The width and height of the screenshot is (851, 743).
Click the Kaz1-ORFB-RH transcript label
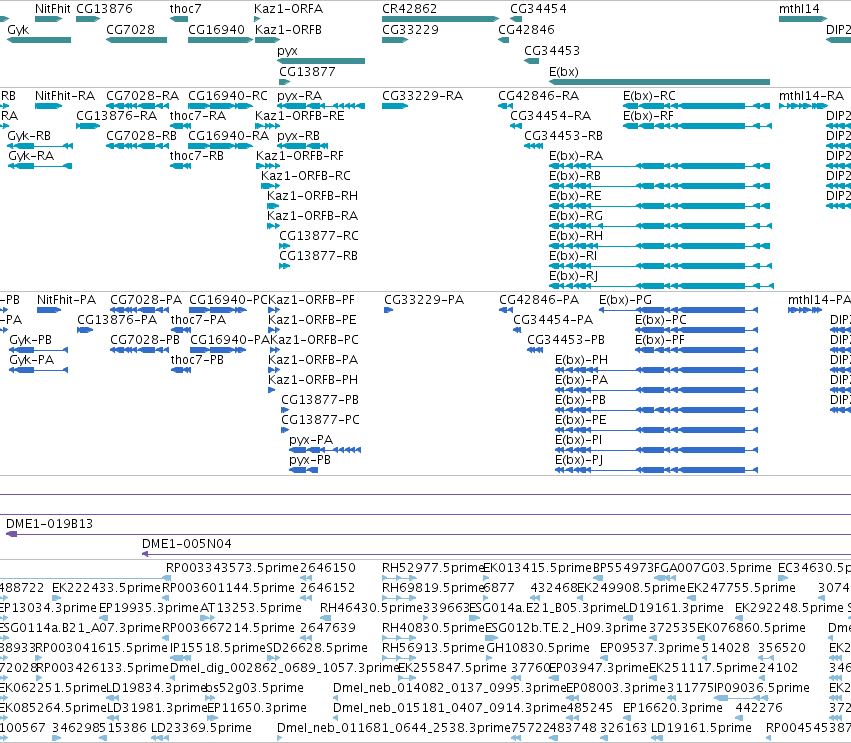312,196
